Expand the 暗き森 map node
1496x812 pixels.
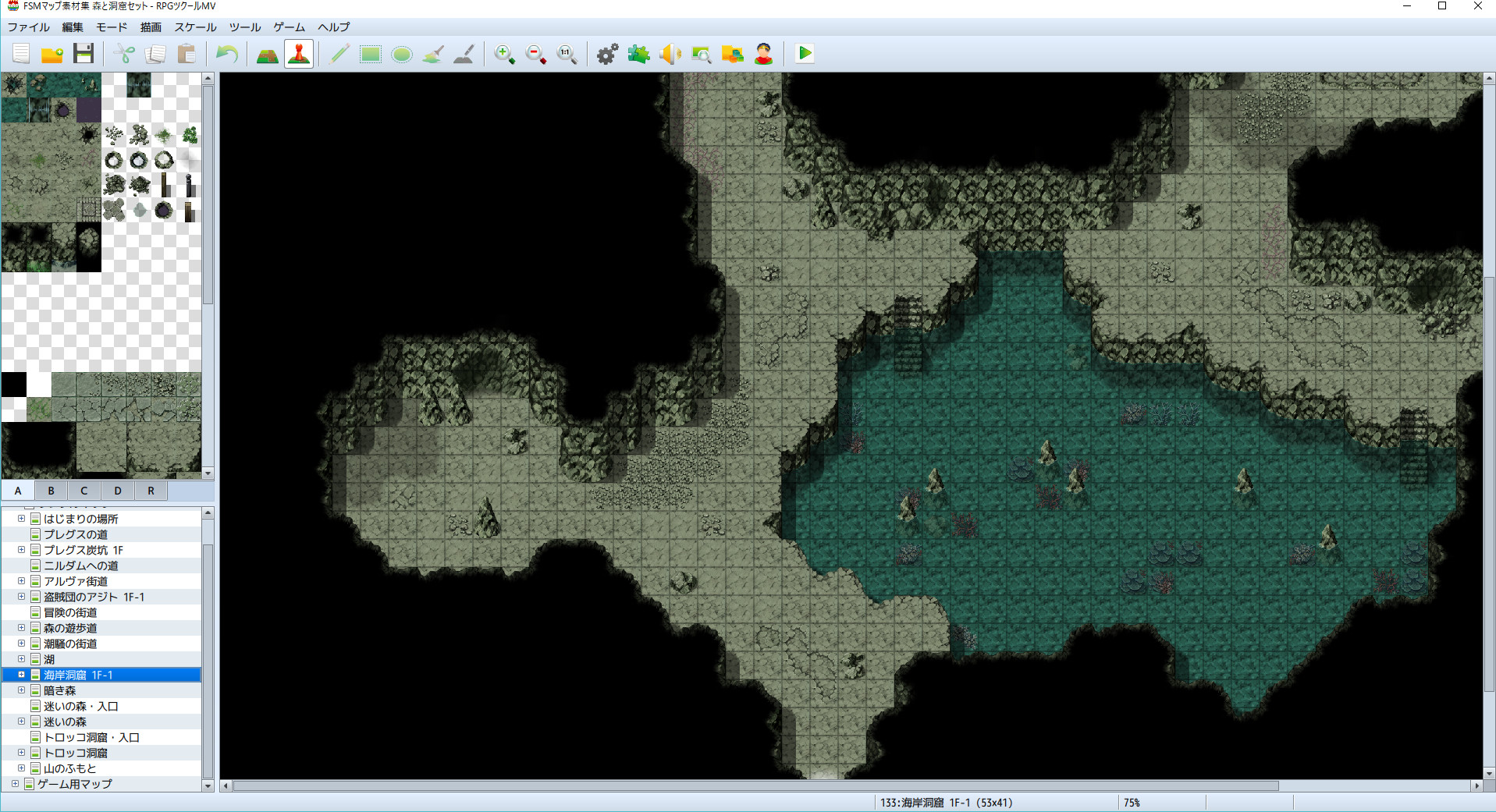click(22, 690)
